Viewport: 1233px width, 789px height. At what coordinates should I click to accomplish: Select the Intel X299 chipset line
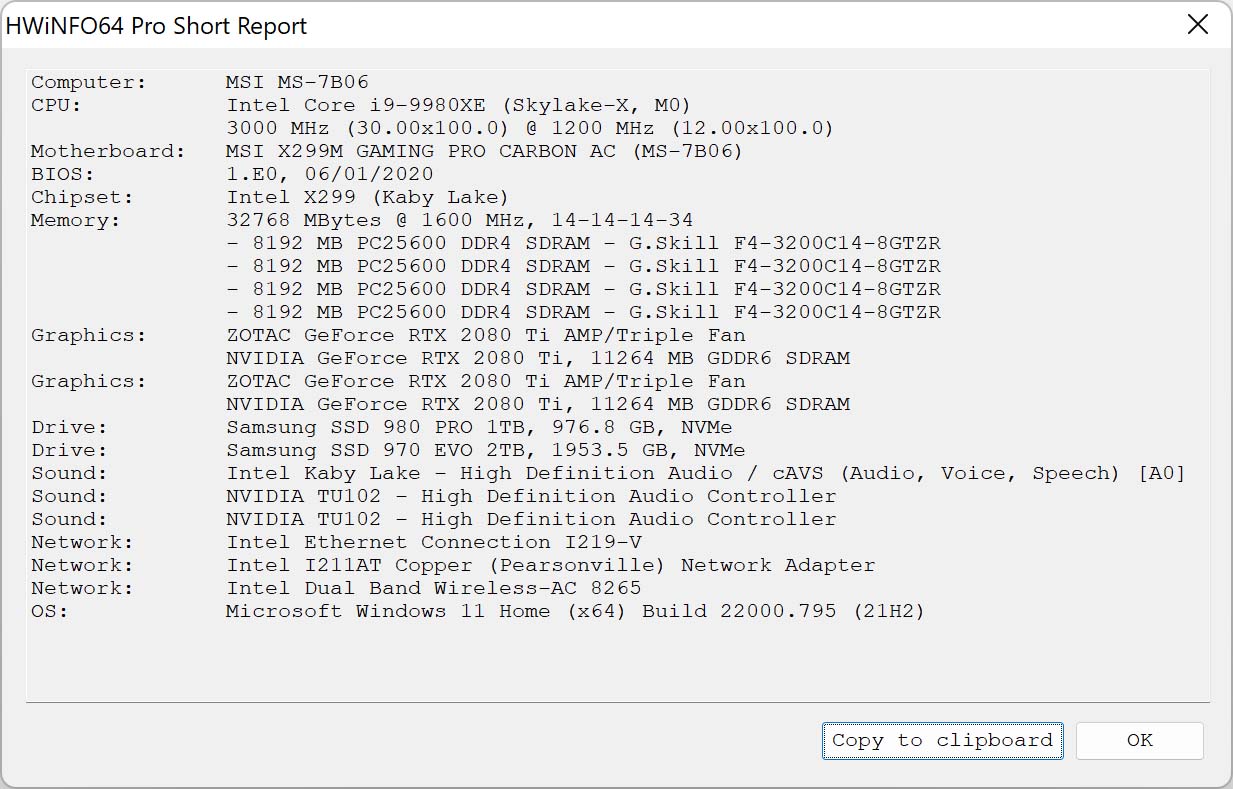click(x=367, y=198)
